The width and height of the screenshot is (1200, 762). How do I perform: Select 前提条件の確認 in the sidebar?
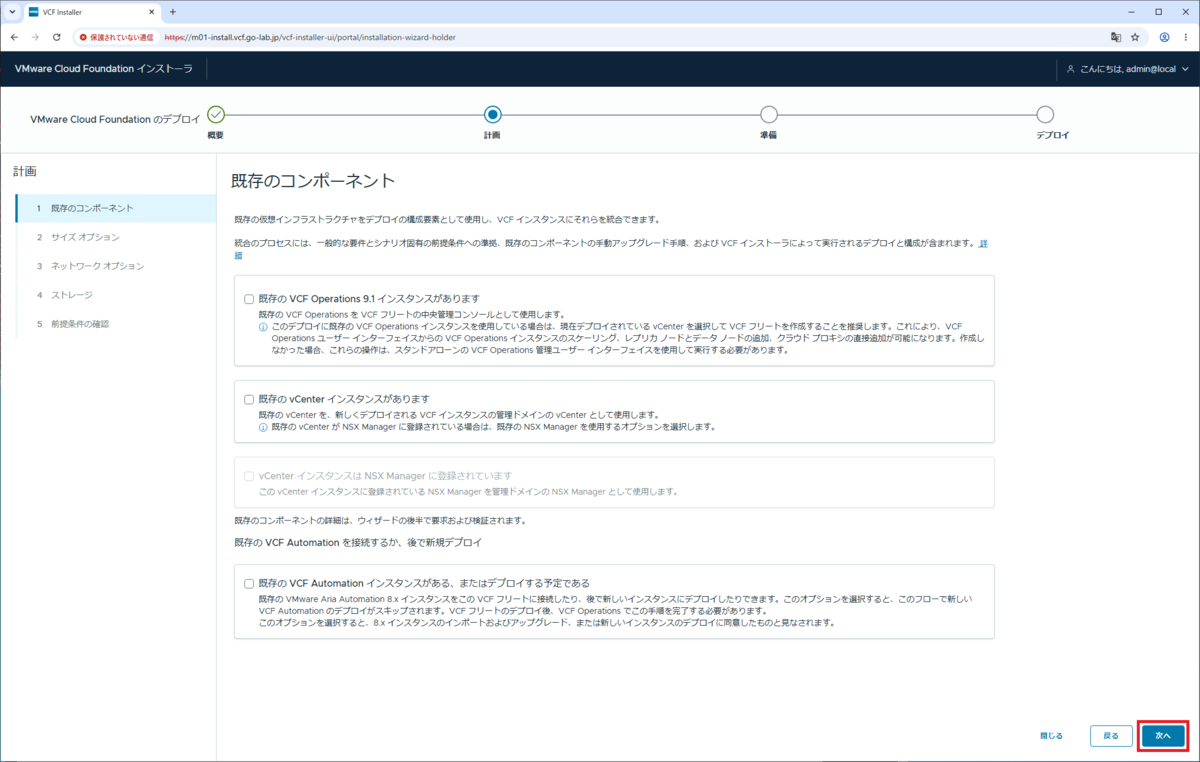pyautogui.click(x=116, y=324)
